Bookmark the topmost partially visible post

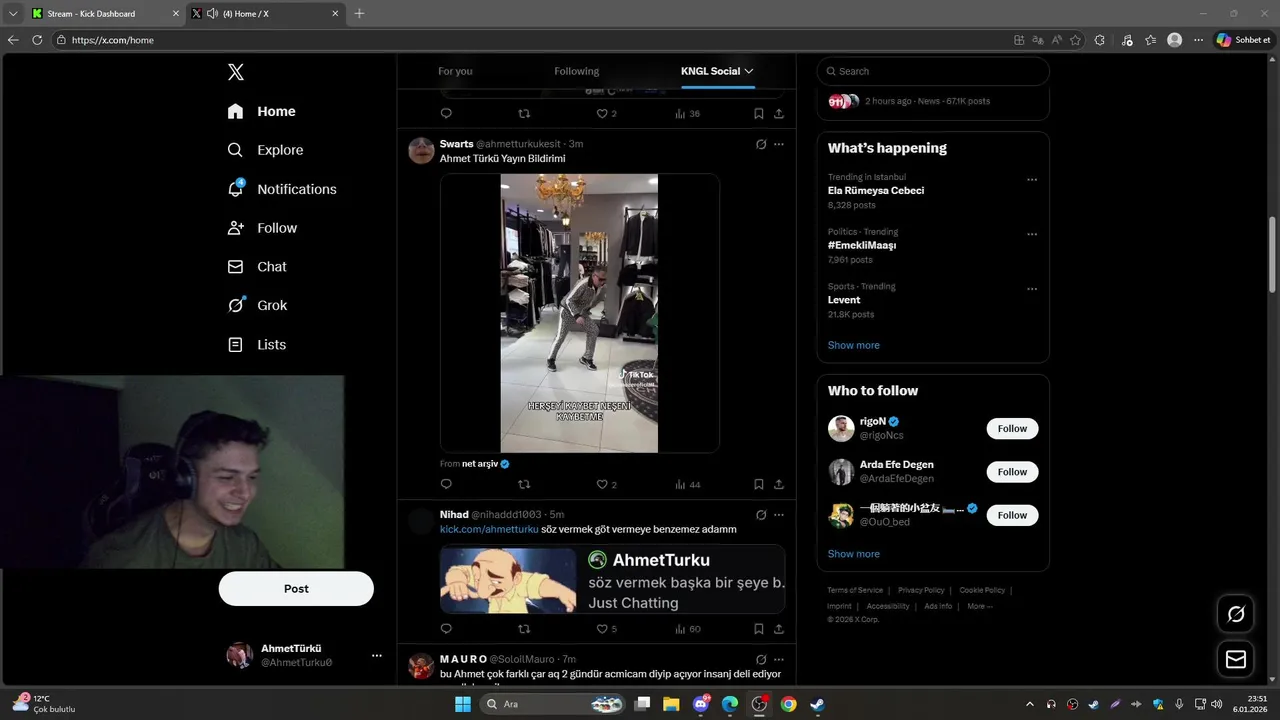759,113
